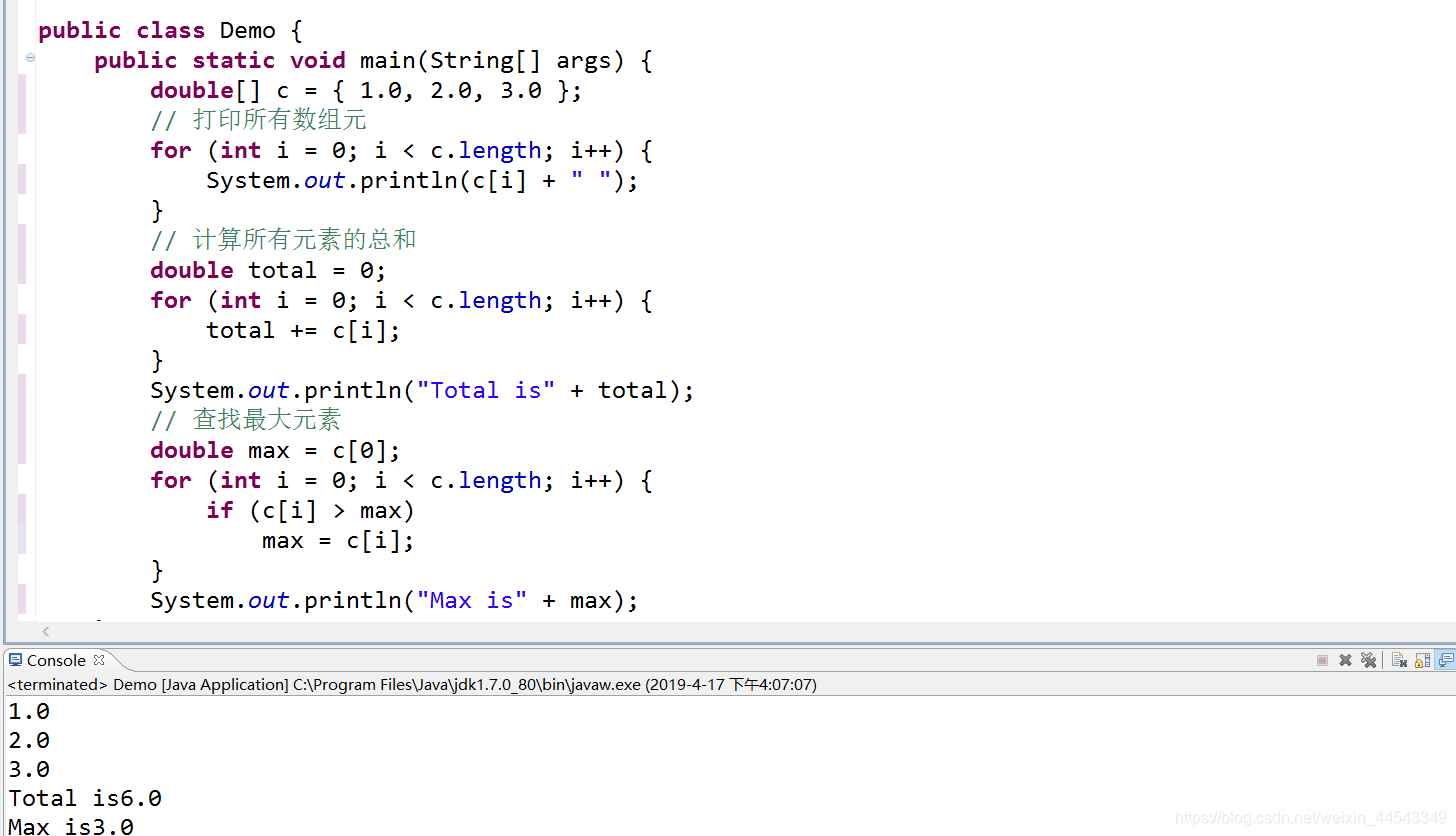The width and height of the screenshot is (1456, 836).
Task: Select the Console tab
Action: pos(56,660)
